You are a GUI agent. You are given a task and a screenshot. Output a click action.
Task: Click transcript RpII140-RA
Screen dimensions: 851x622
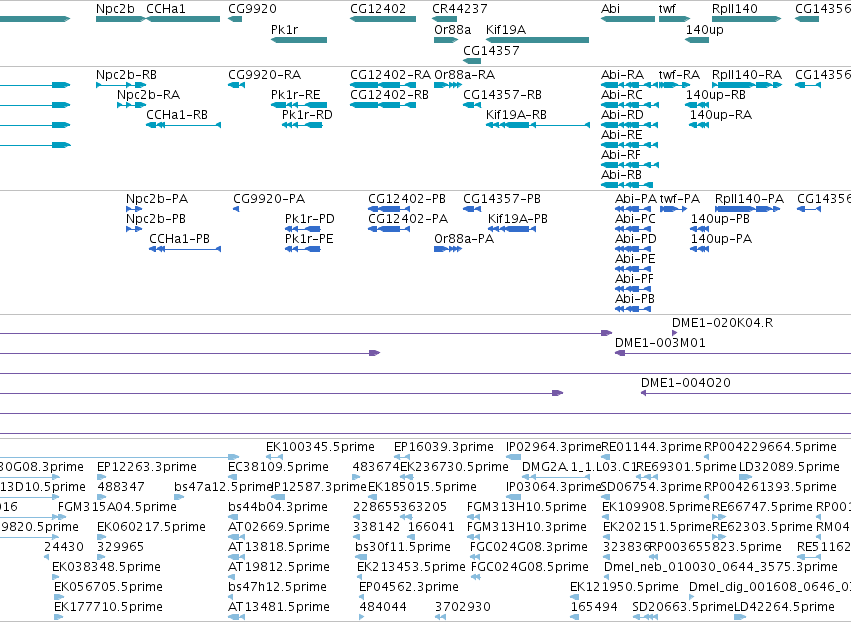pyautogui.click(x=747, y=85)
